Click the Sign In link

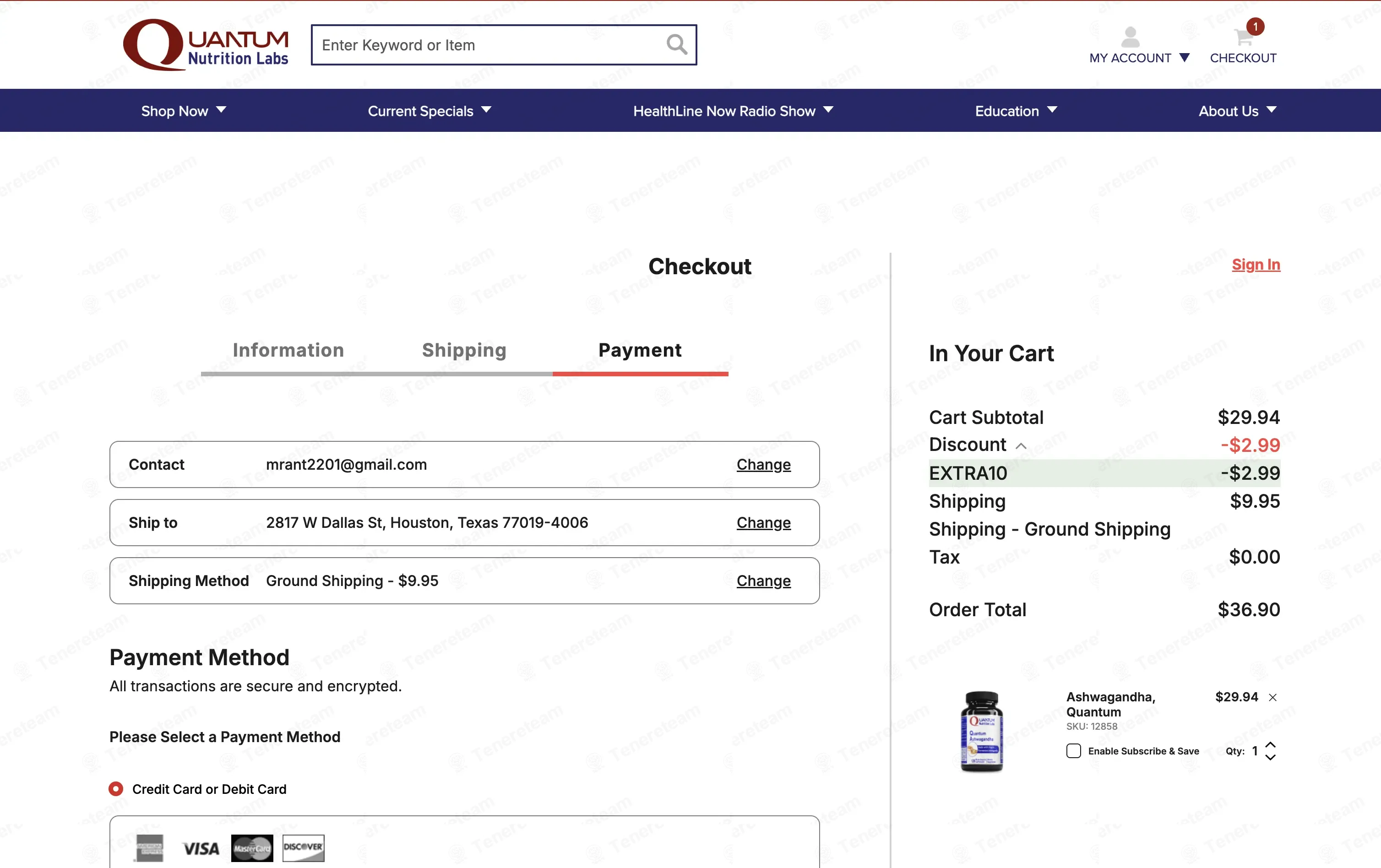point(1256,264)
